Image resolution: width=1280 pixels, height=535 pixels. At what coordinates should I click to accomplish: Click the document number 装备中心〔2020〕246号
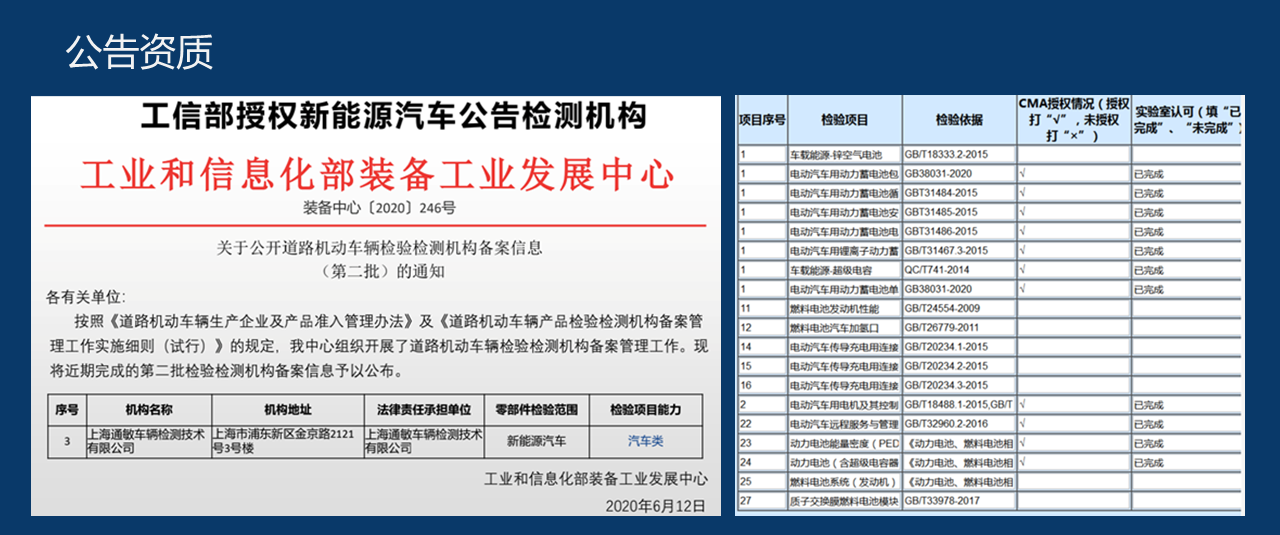379,208
